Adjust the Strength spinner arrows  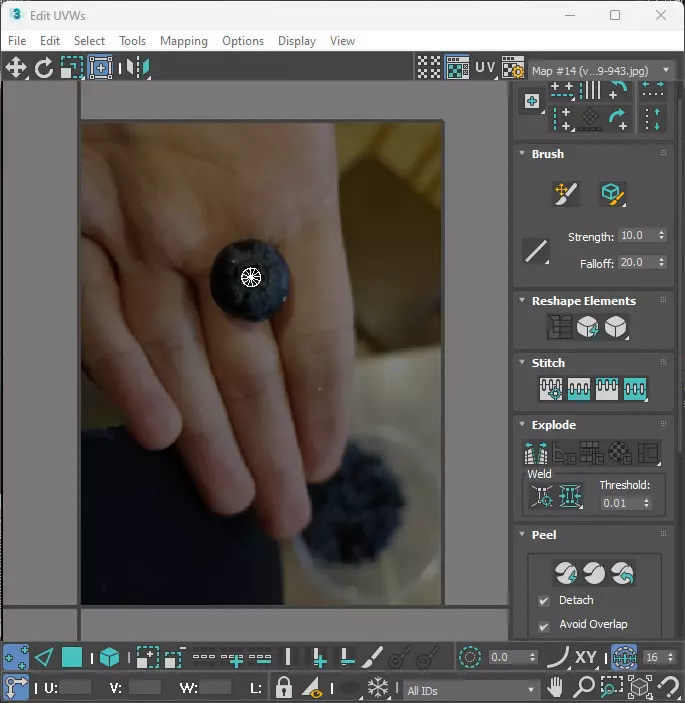point(661,235)
